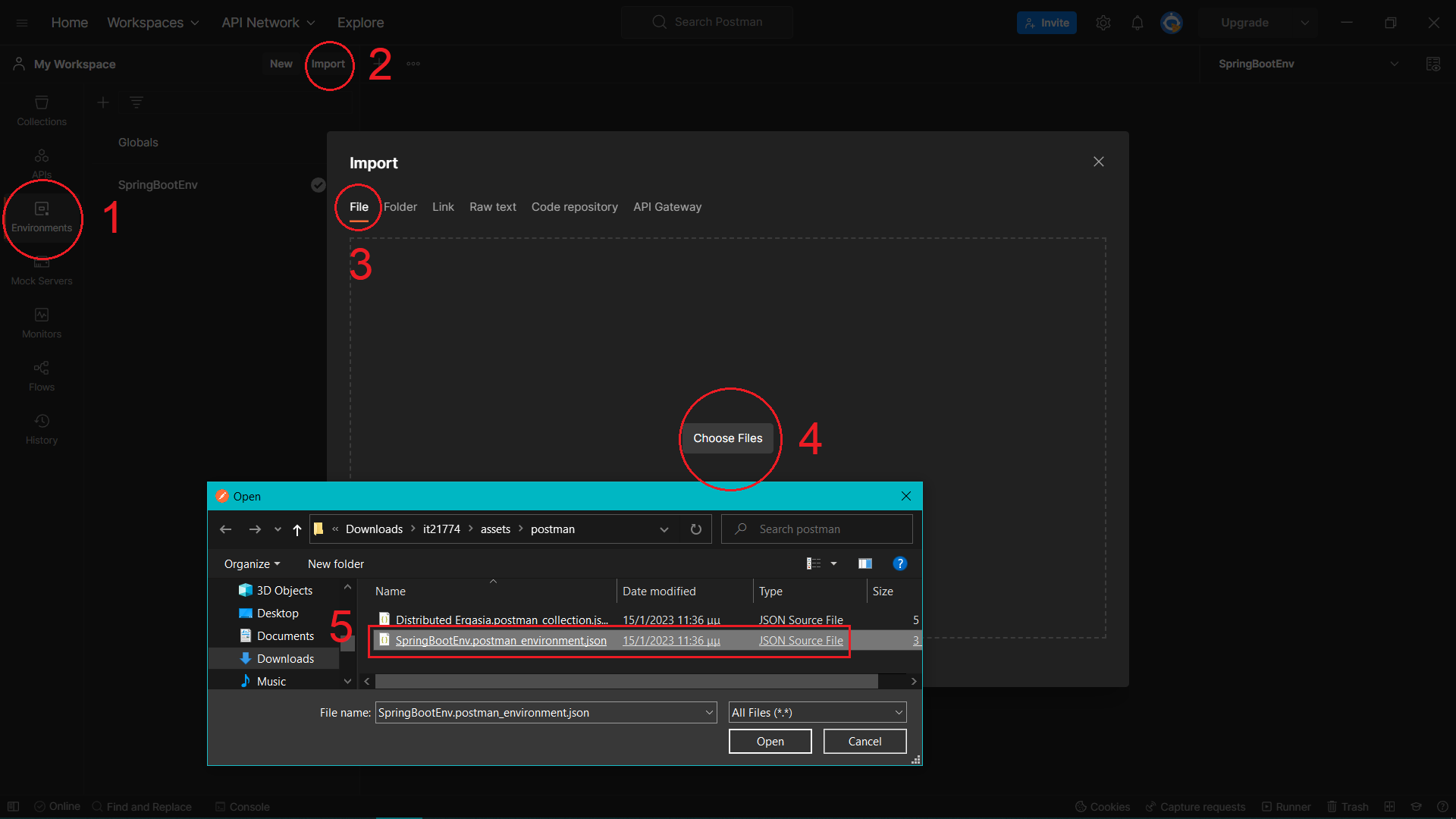Open Postman settings gear
Image resolution: width=1456 pixels, height=819 pixels.
tap(1103, 23)
